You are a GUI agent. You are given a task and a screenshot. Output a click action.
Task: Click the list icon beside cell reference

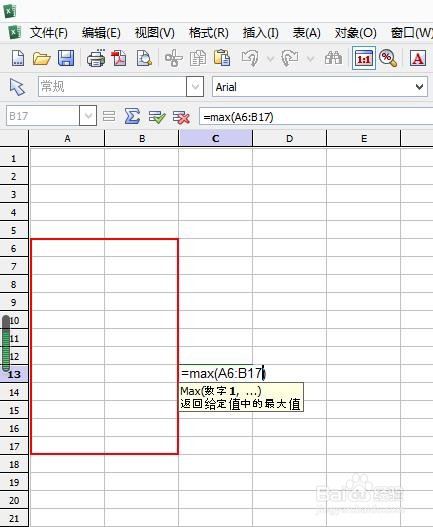(x=109, y=116)
